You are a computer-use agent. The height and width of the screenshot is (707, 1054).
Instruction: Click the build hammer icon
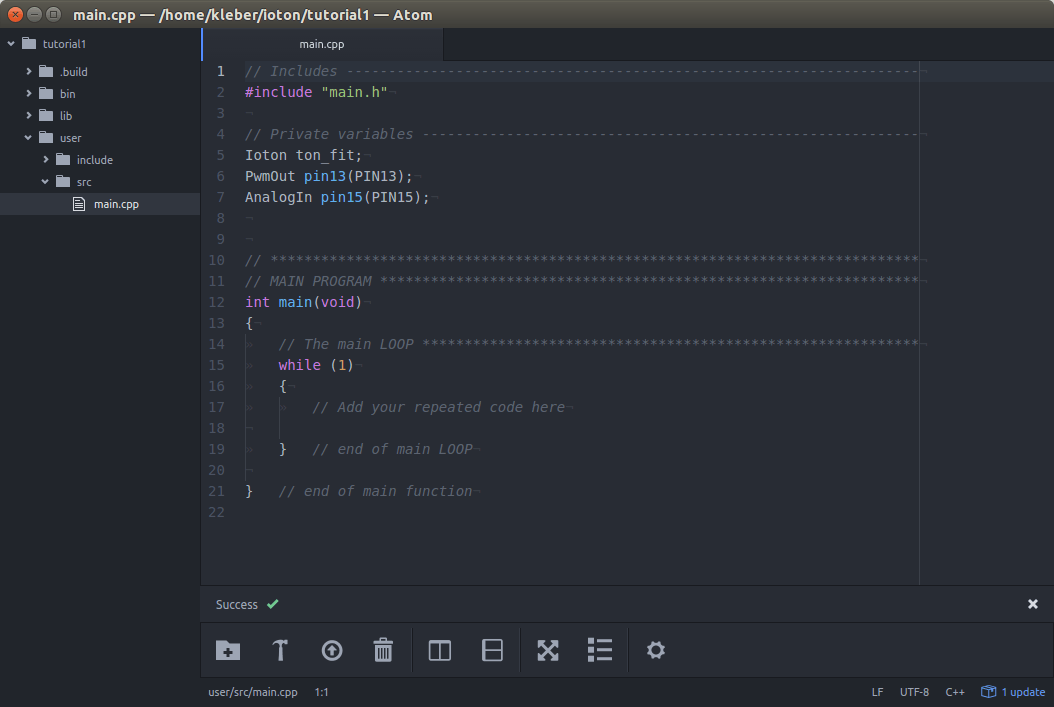coord(280,650)
